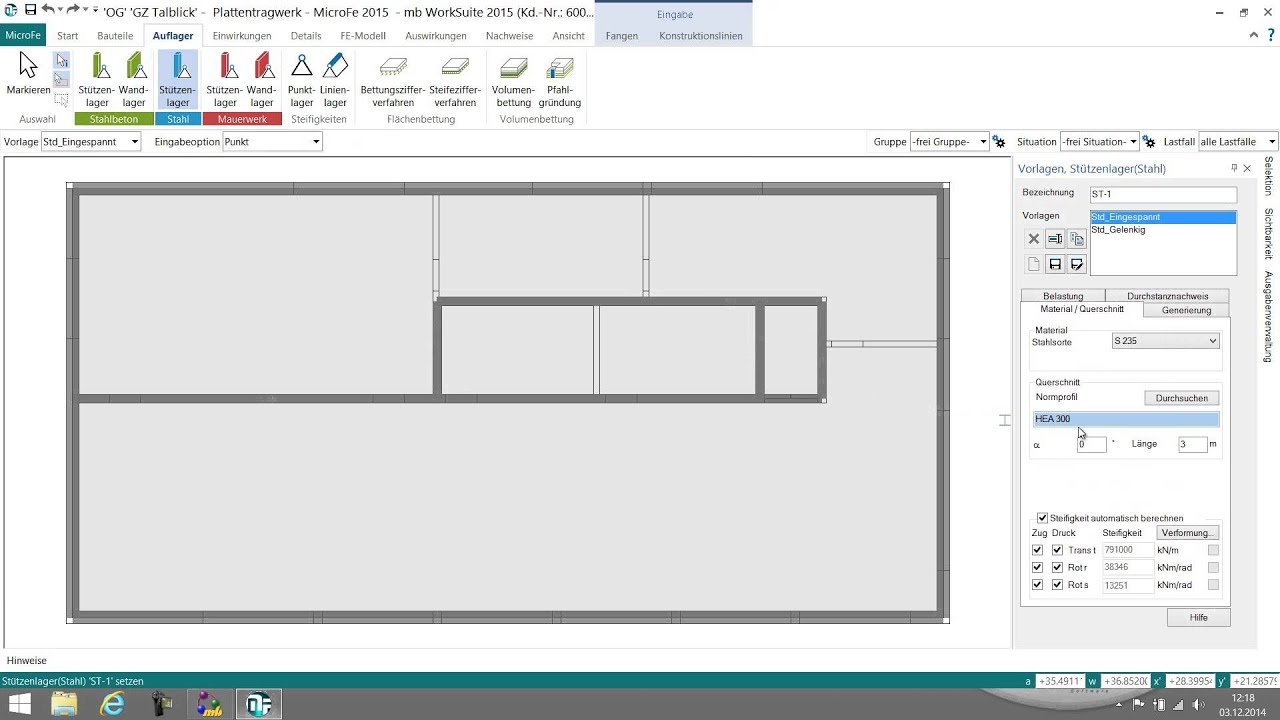Click the Windows Start button
Screen dimensions: 1280x720
(x=19, y=704)
